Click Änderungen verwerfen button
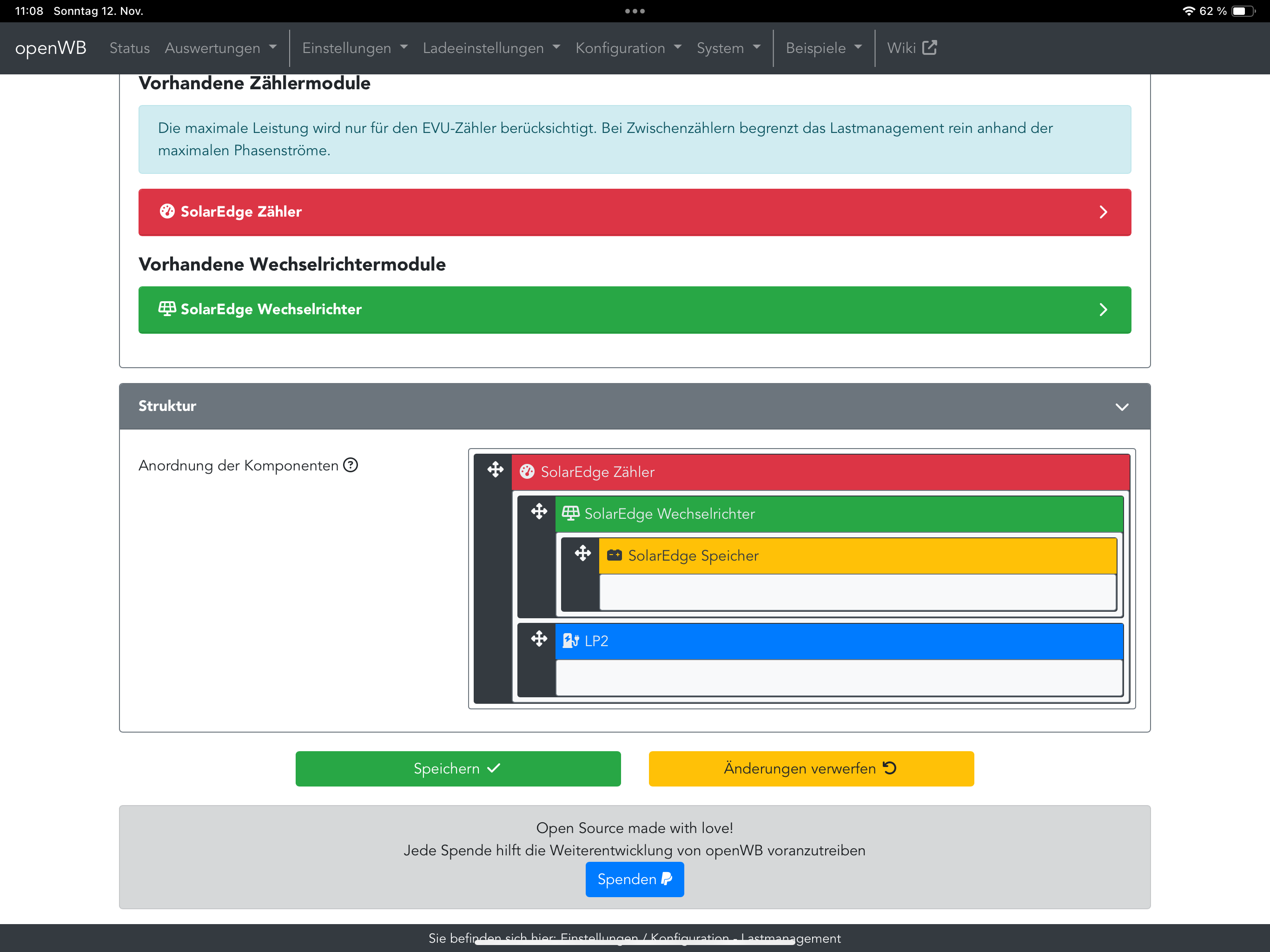Viewport: 1270px width, 952px height. point(811,768)
